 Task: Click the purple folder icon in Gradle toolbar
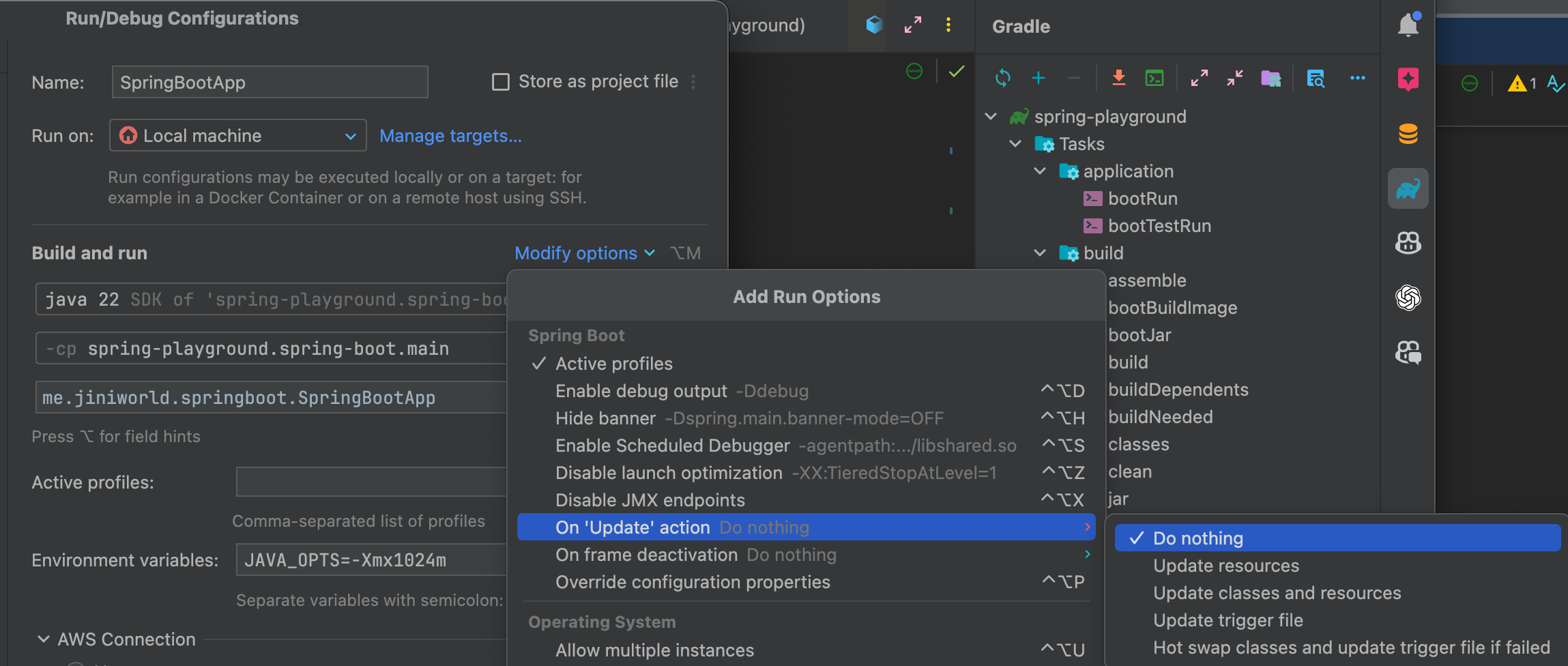(1271, 78)
